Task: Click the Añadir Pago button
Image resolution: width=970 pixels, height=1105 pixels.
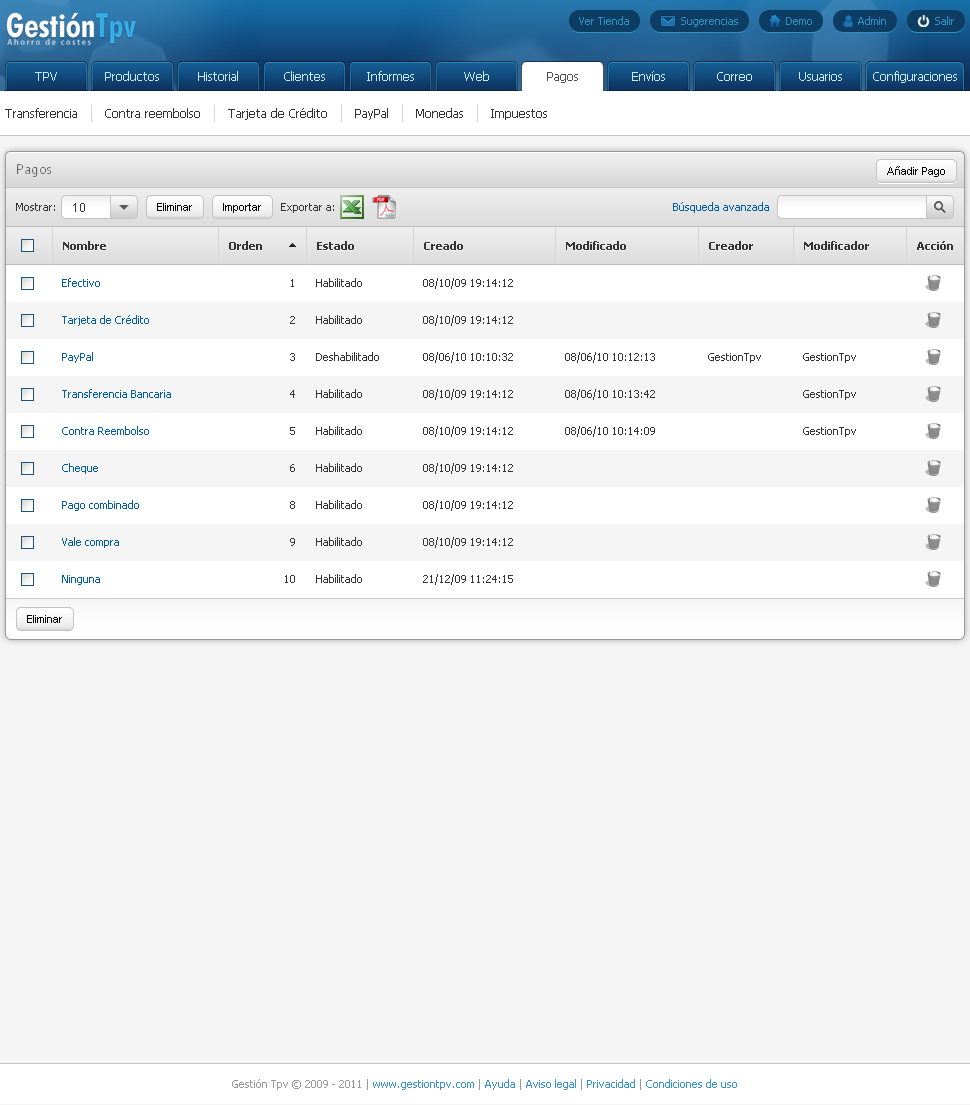Action: pyautogui.click(x=916, y=171)
